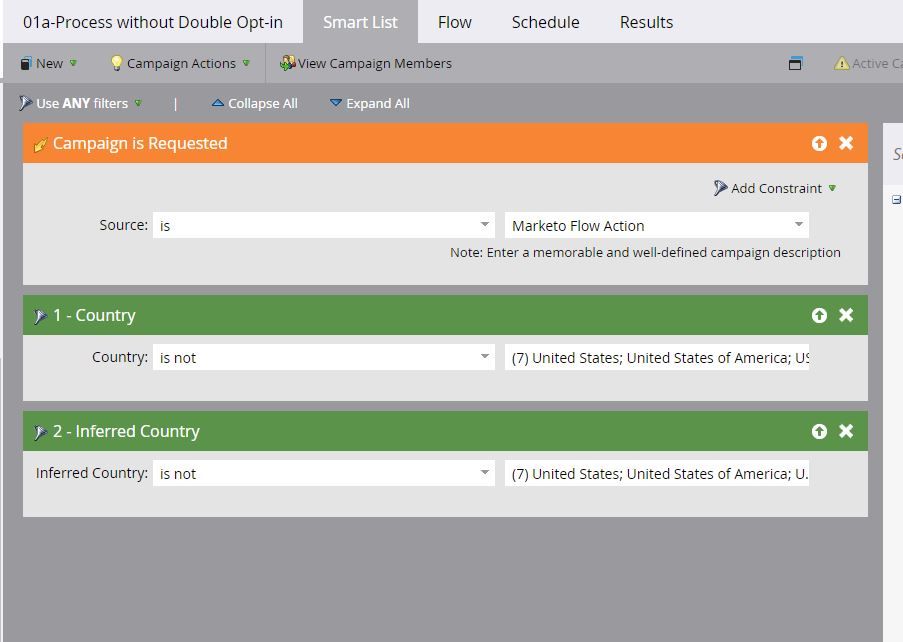Delete the 1 - Country filter
This screenshot has width=903, height=642.
pos(846,315)
